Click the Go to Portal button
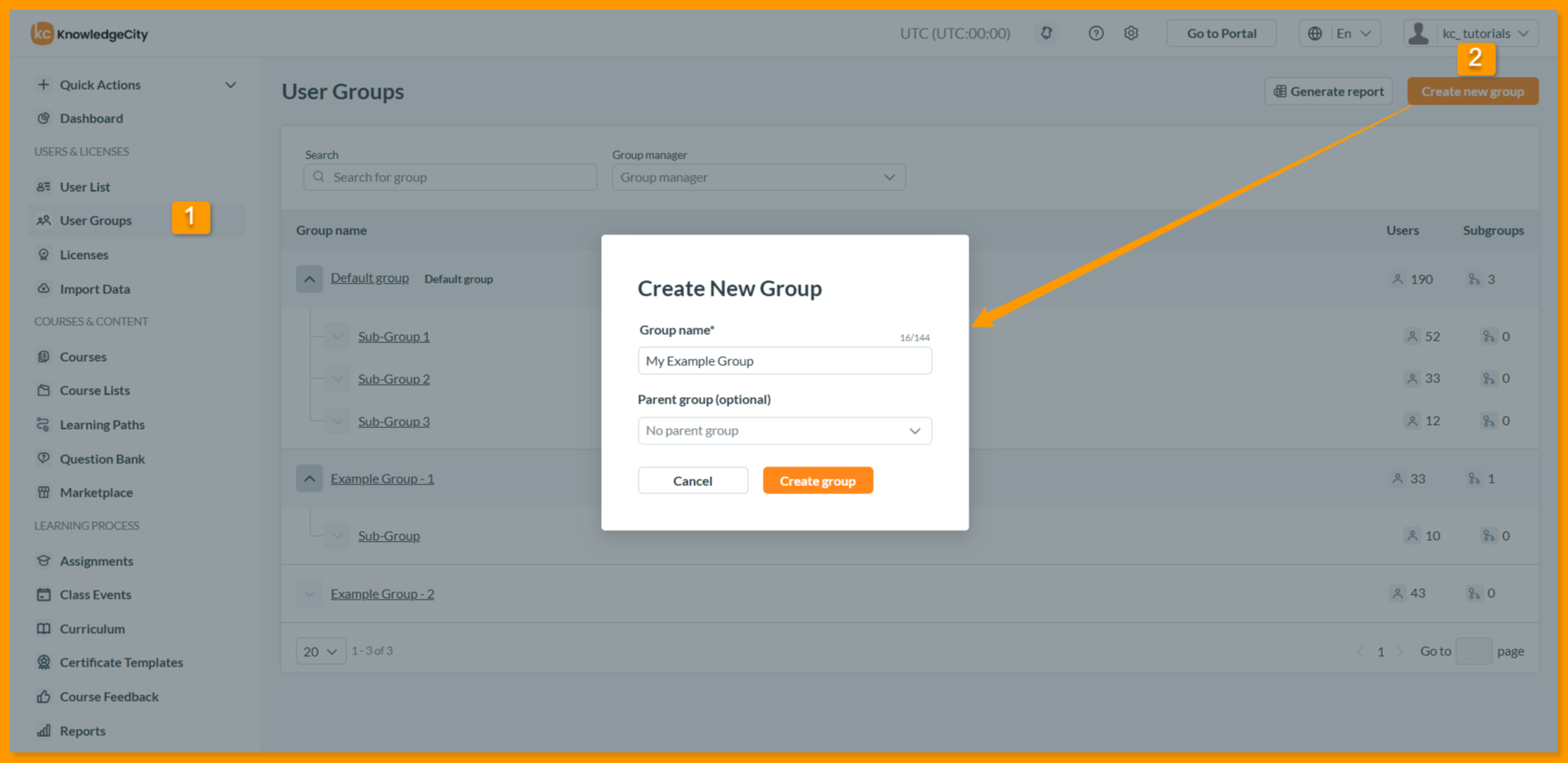 click(1222, 33)
